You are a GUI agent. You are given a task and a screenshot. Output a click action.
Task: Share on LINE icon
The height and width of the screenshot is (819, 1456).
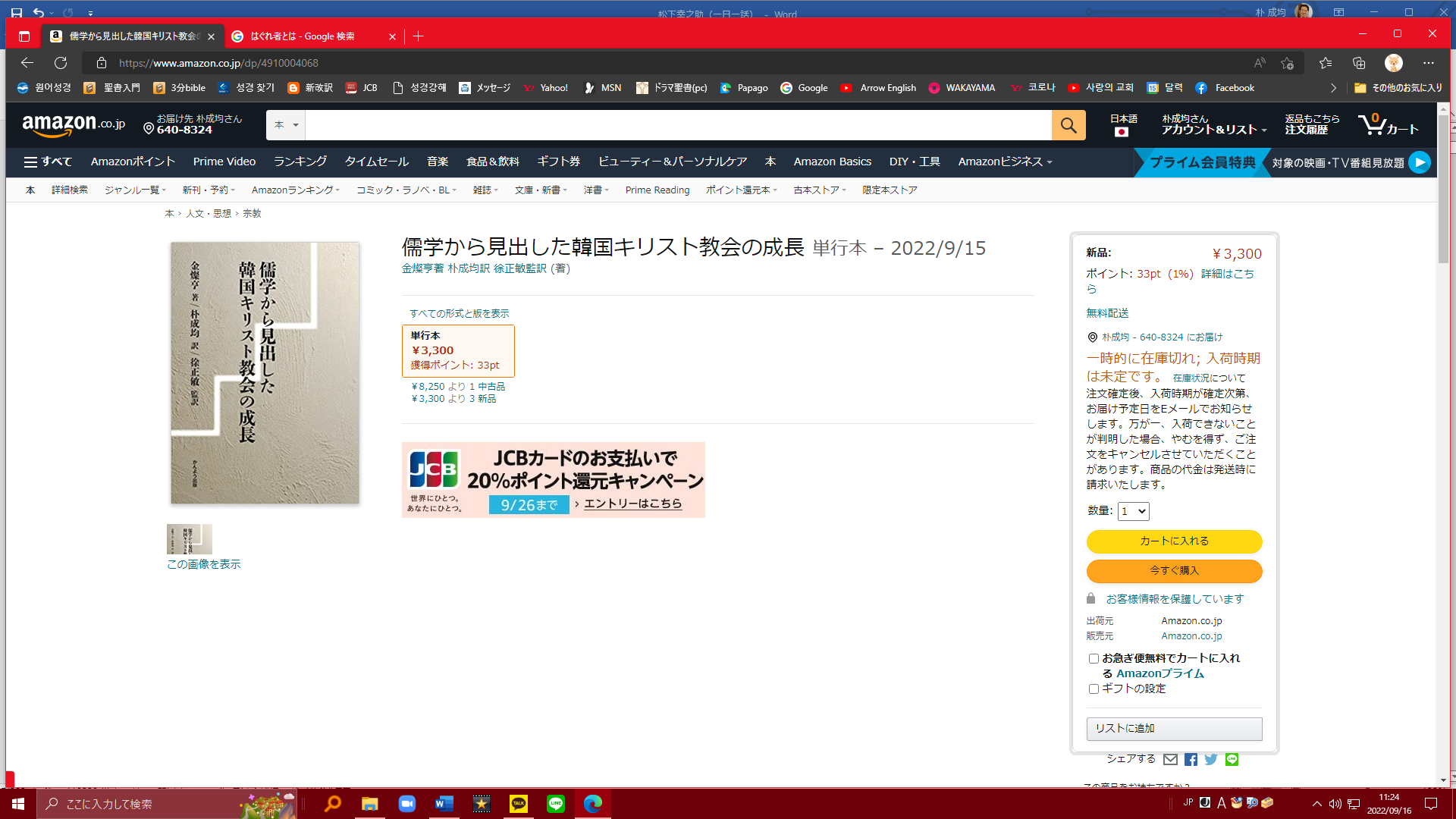coord(1232,759)
